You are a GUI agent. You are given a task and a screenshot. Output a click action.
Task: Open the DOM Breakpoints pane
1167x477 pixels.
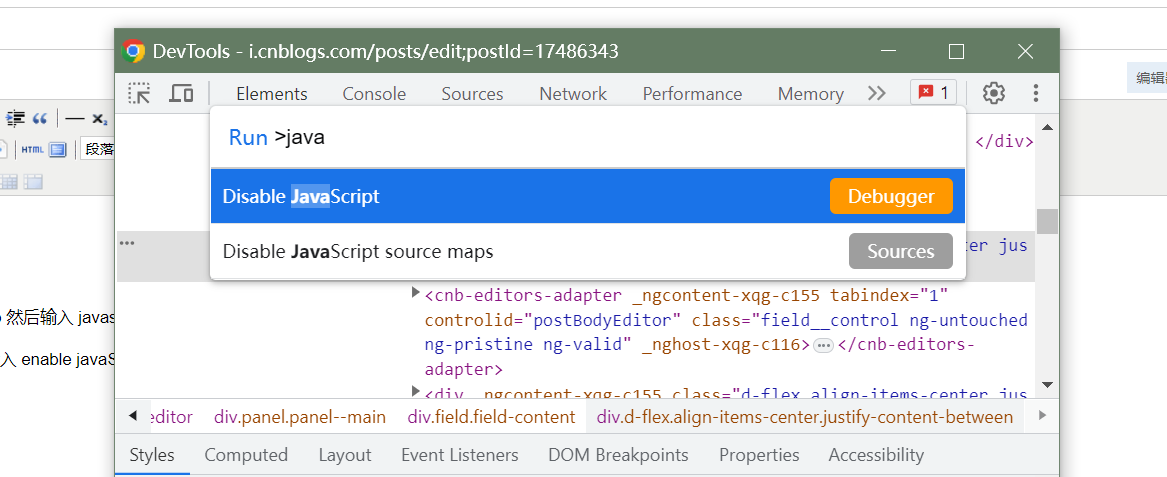618,455
